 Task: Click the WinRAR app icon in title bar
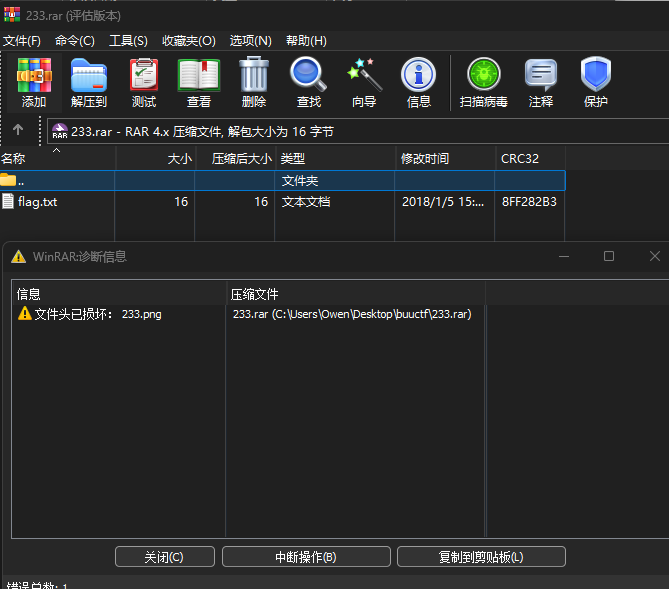coord(12,15)
